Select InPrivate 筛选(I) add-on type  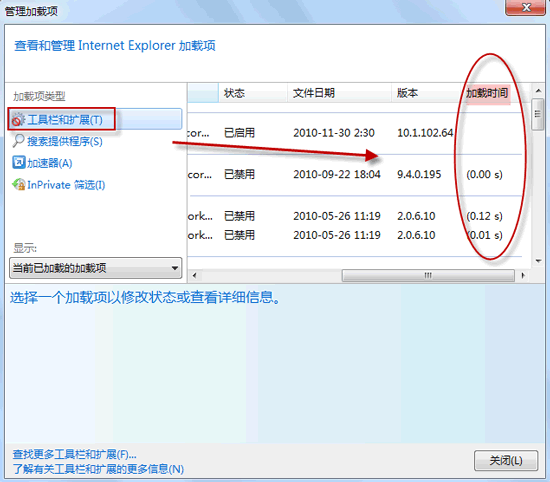coord(66,185)
